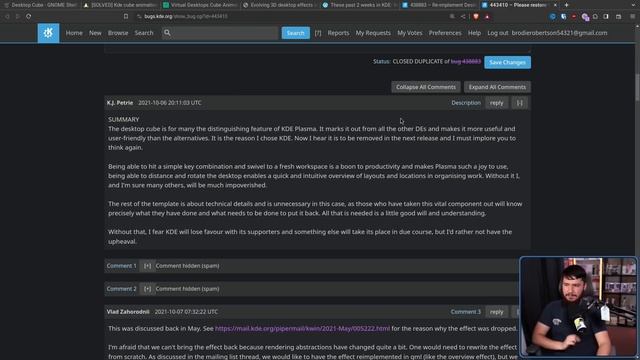Open the Reports page

click(338, 33)
